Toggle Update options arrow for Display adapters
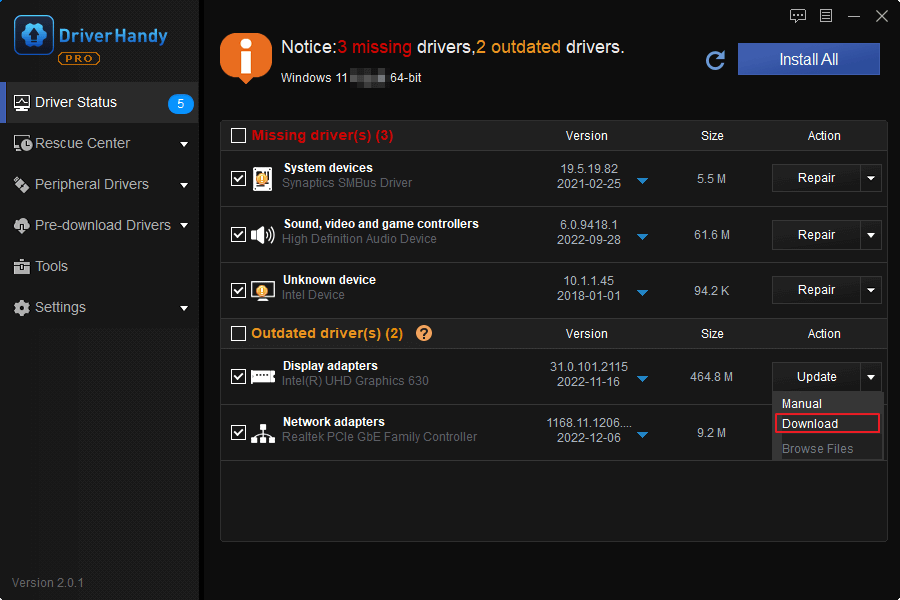The height and width of the screenshot is (600, 900). click(871, 377)
